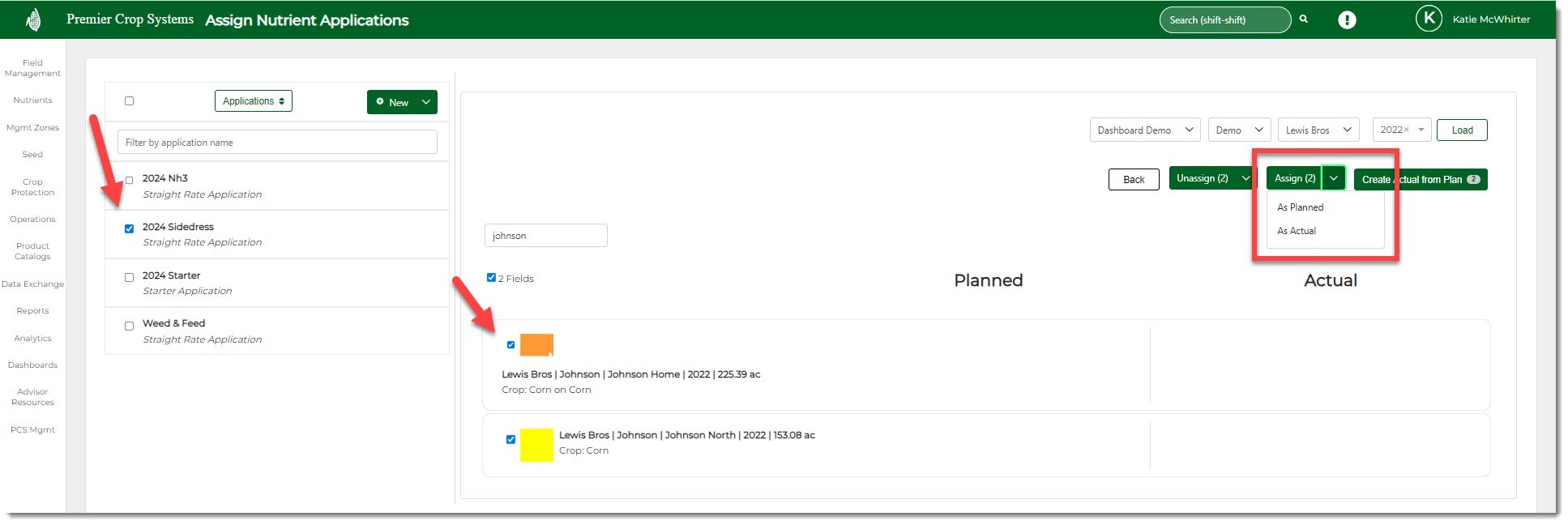Open the exclamation alert notification icon

(x=1347, y=20)
